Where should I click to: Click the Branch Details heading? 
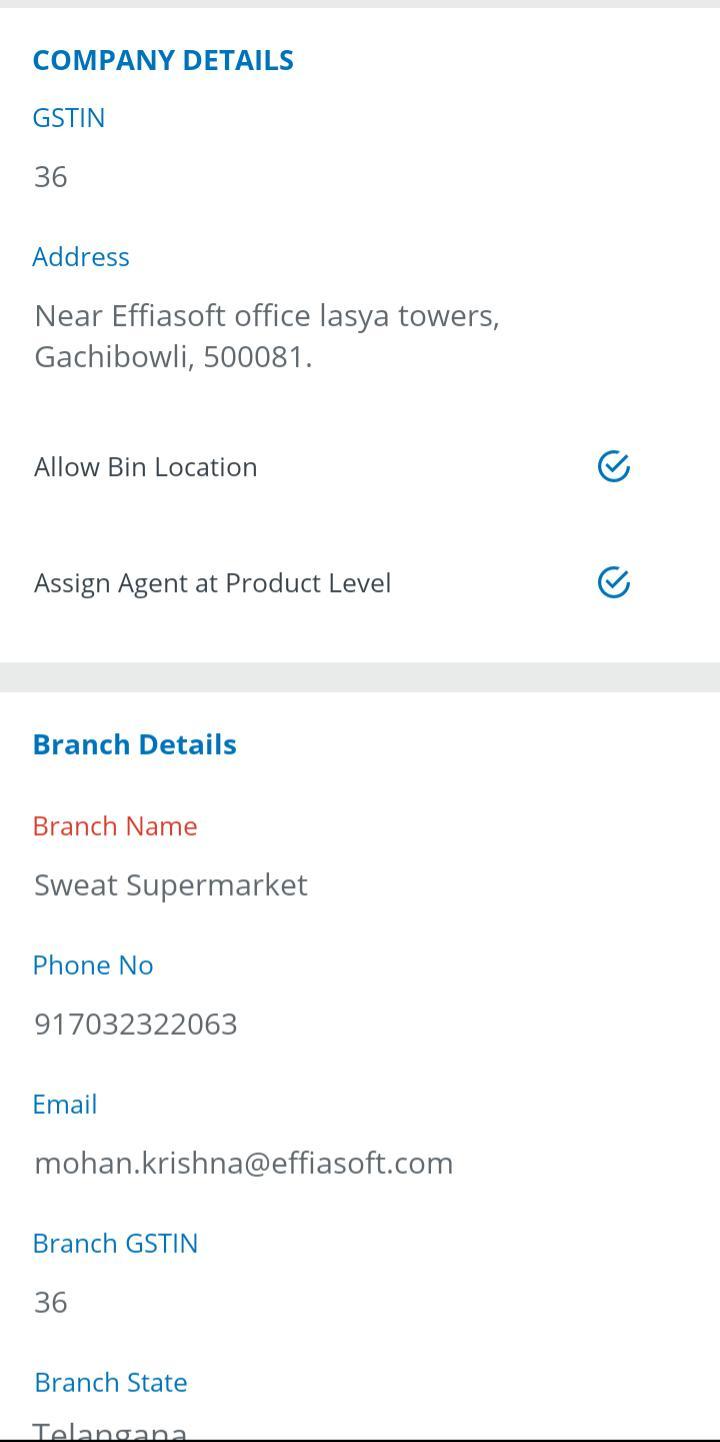click(x=135, y=744)
